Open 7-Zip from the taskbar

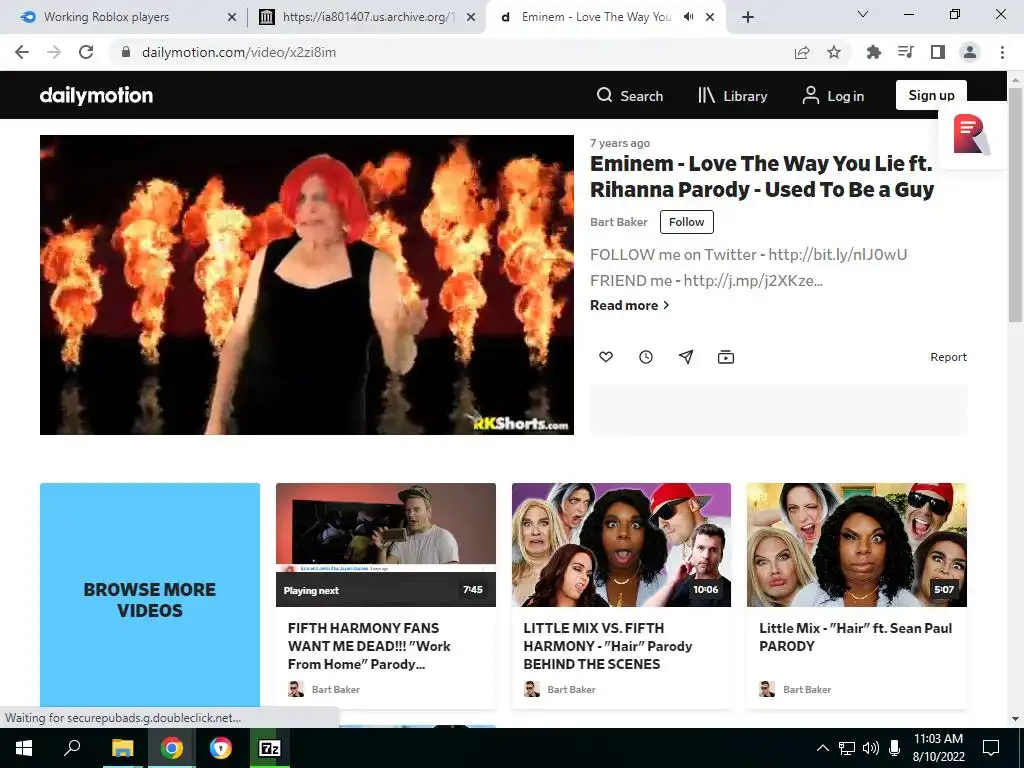click(x=269, y=748)
